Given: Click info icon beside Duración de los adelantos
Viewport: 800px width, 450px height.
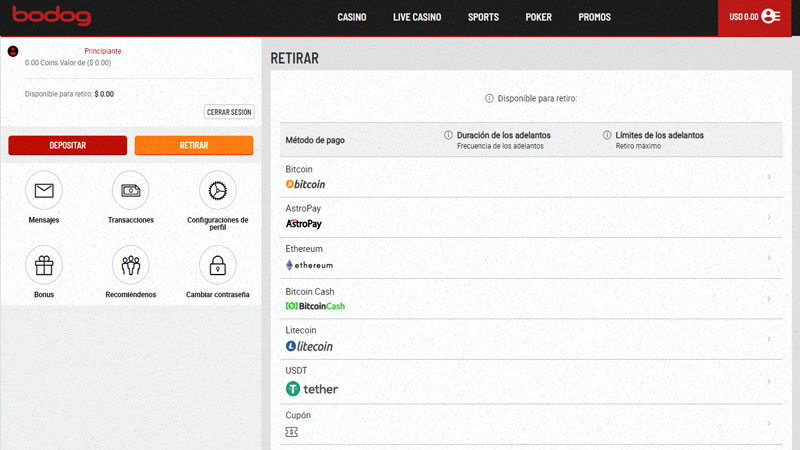Looking at the screenshot, I should click(448, 135).
